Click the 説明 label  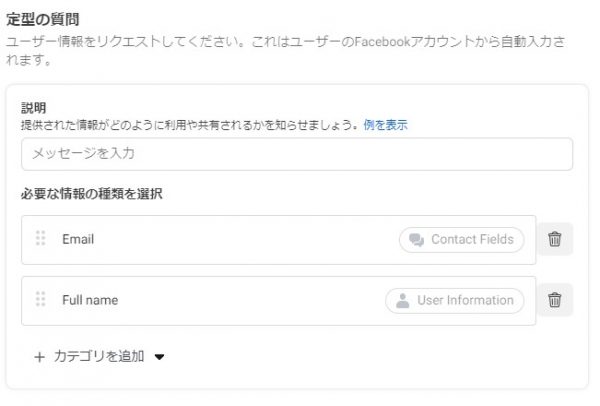click(x=34, y=108)
